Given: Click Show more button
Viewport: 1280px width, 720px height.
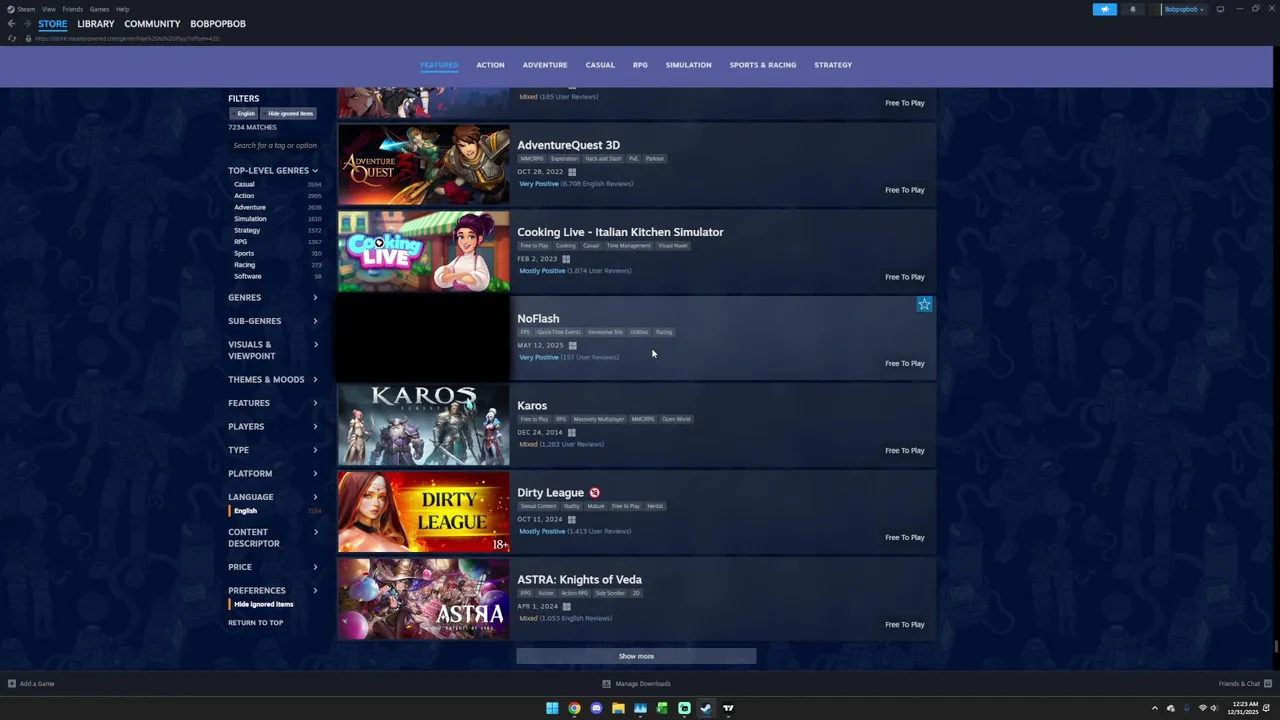Looking at the screenshot, I should point(636,656).
